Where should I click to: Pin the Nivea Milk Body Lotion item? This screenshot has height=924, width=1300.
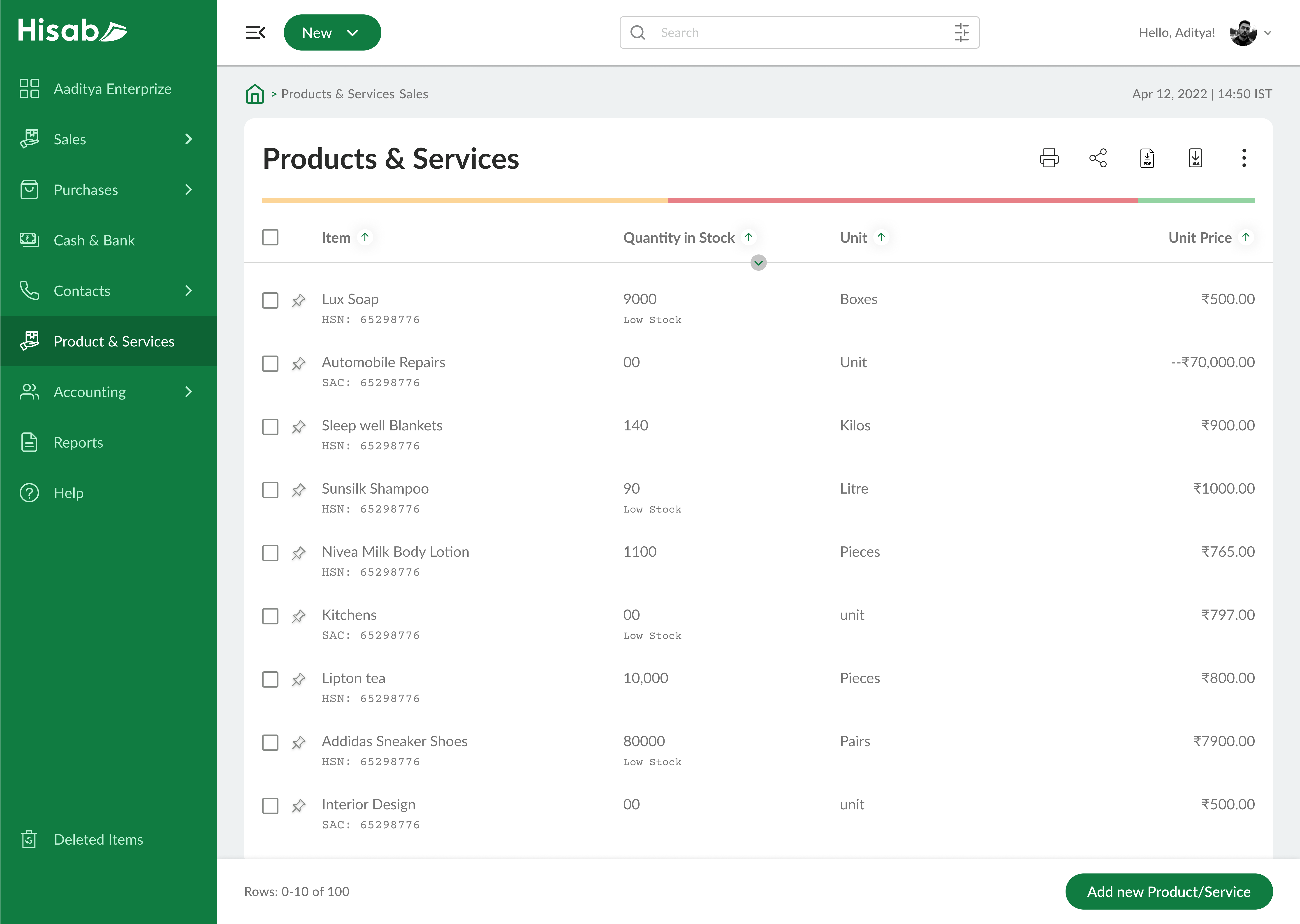[299, 553]
